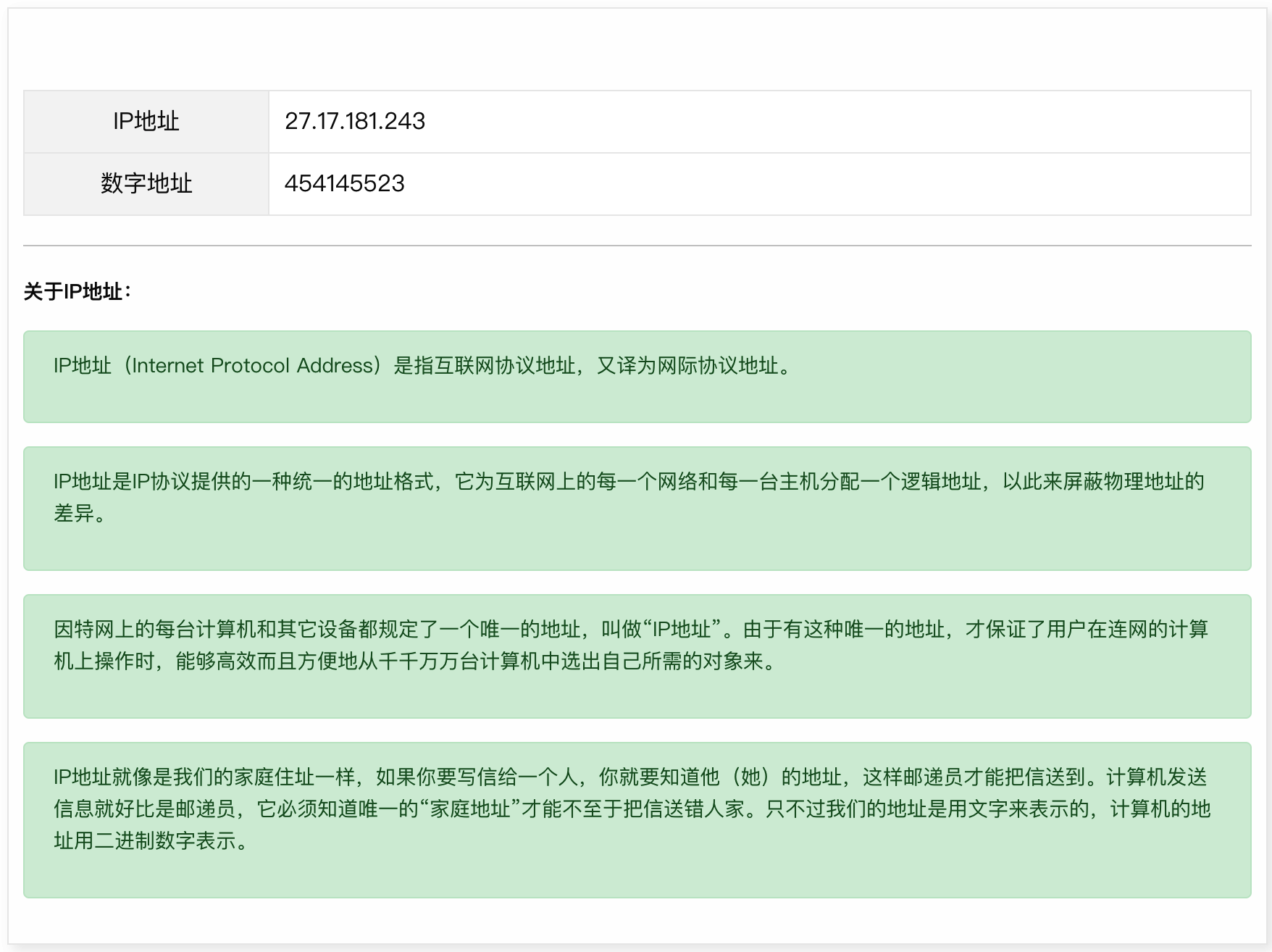The width and height of the screenshot is (1272, 952).
Task: Click the 'Internet Protocol Address' definition paragraph
Action: pyautogui.click(x=637, y=377)
